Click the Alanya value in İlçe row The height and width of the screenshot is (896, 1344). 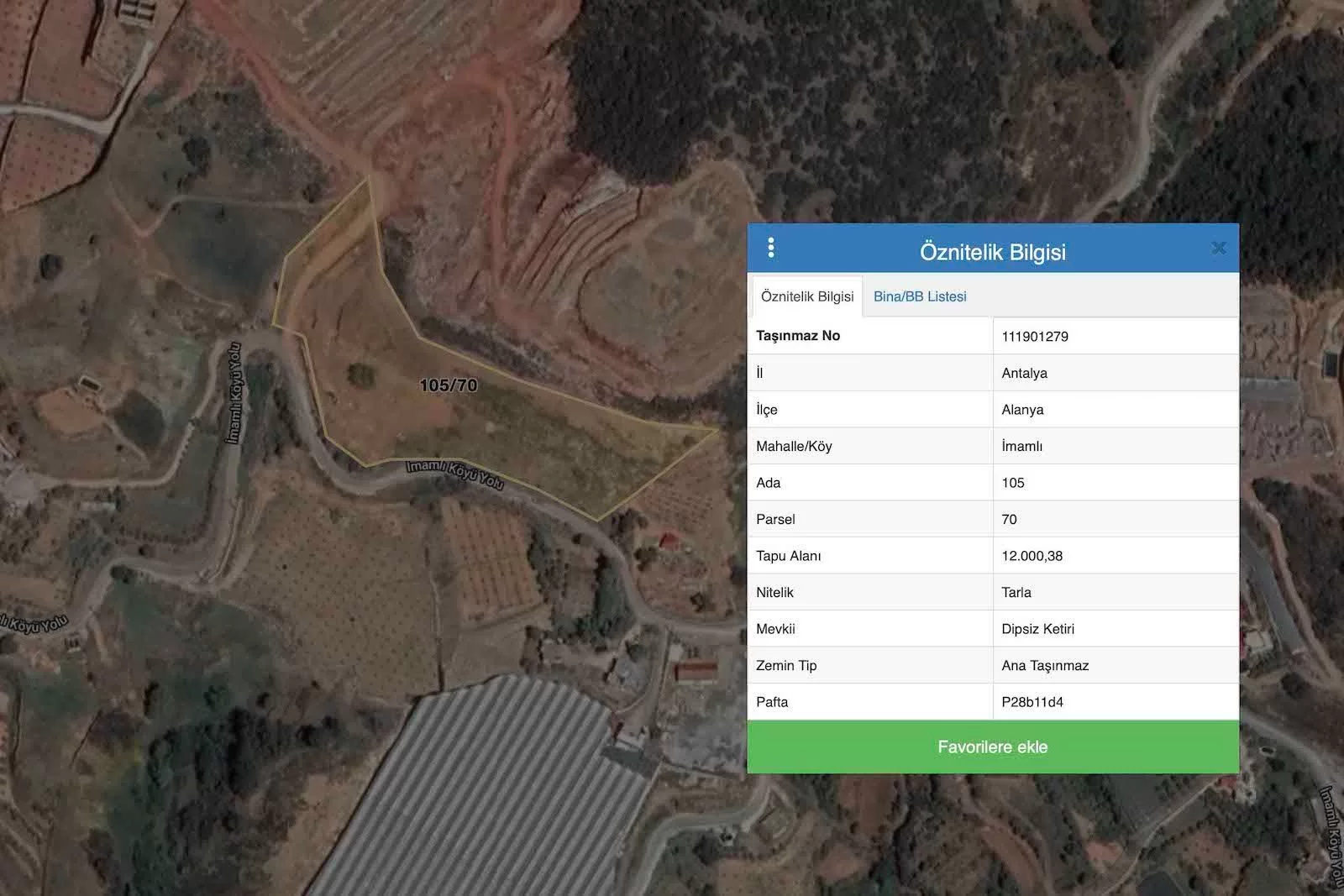(1022, 410)
